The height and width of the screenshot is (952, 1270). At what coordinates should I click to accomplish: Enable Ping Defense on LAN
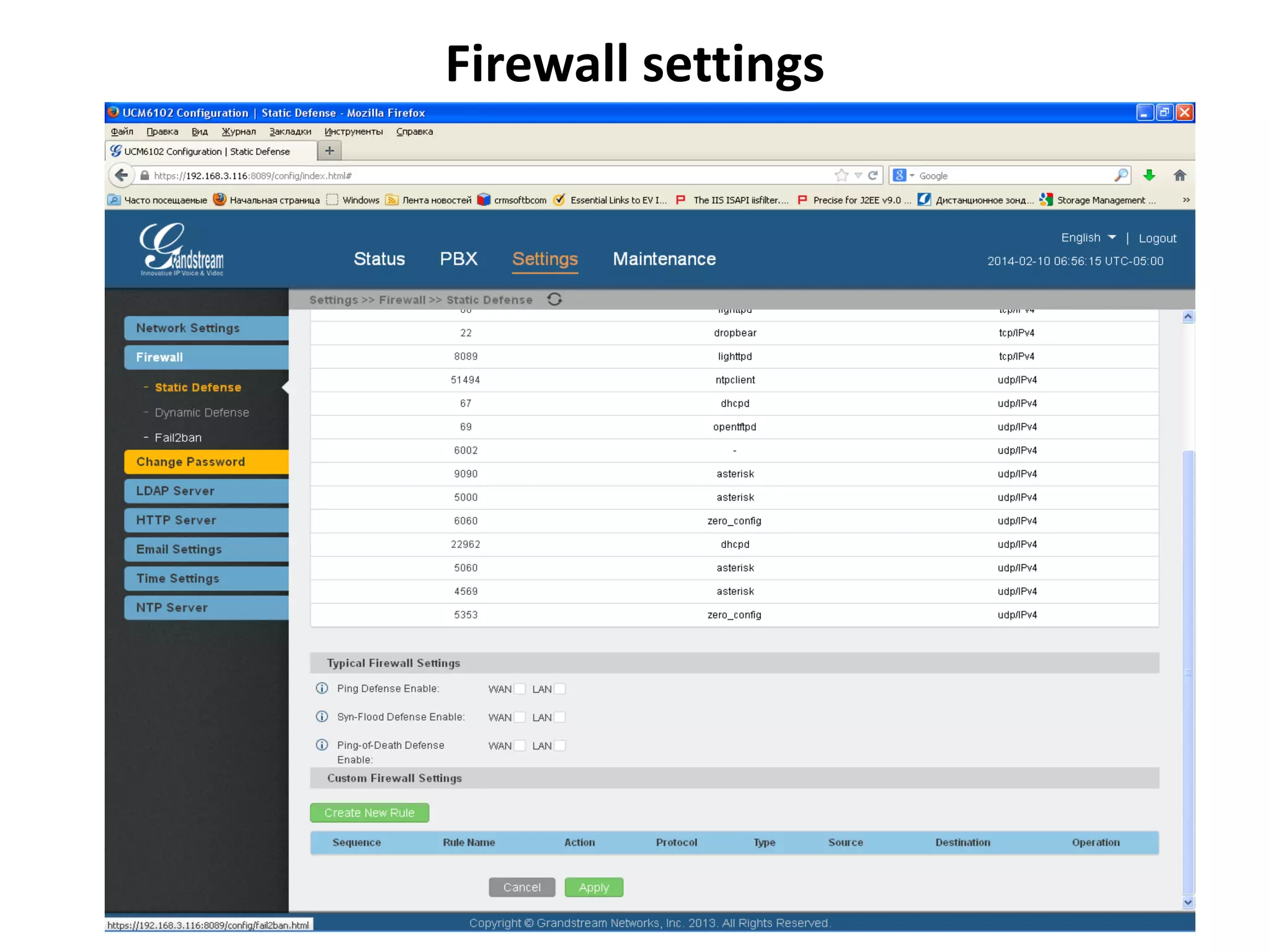(x=560, y=689)
